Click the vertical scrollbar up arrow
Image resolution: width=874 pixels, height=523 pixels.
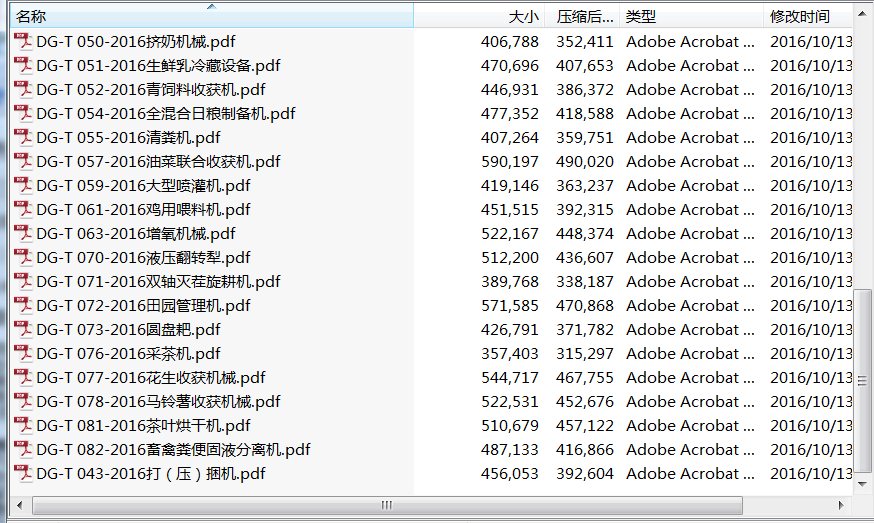(x=865, y=14)
